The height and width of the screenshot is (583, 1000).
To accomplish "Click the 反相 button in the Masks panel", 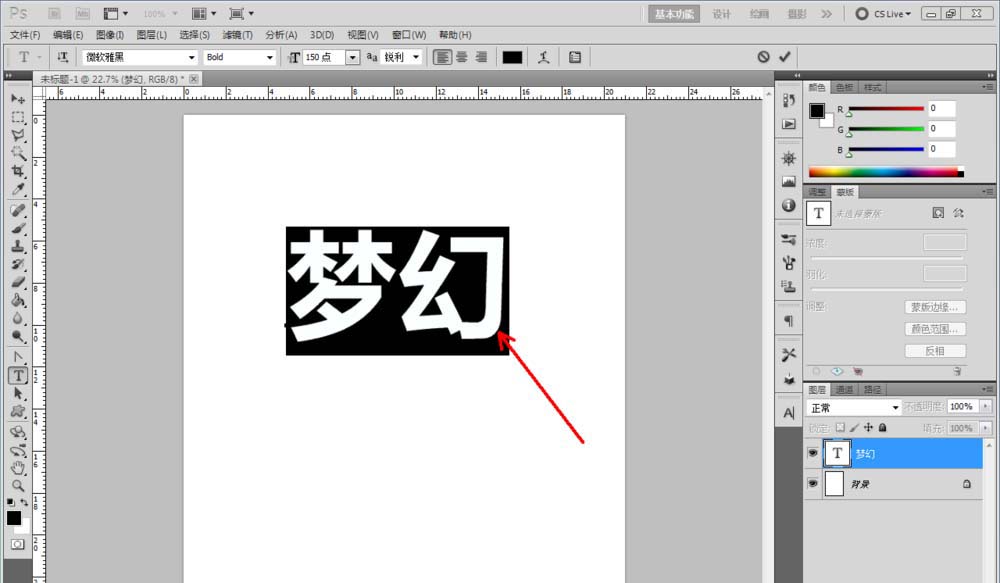I will point(934,350).
